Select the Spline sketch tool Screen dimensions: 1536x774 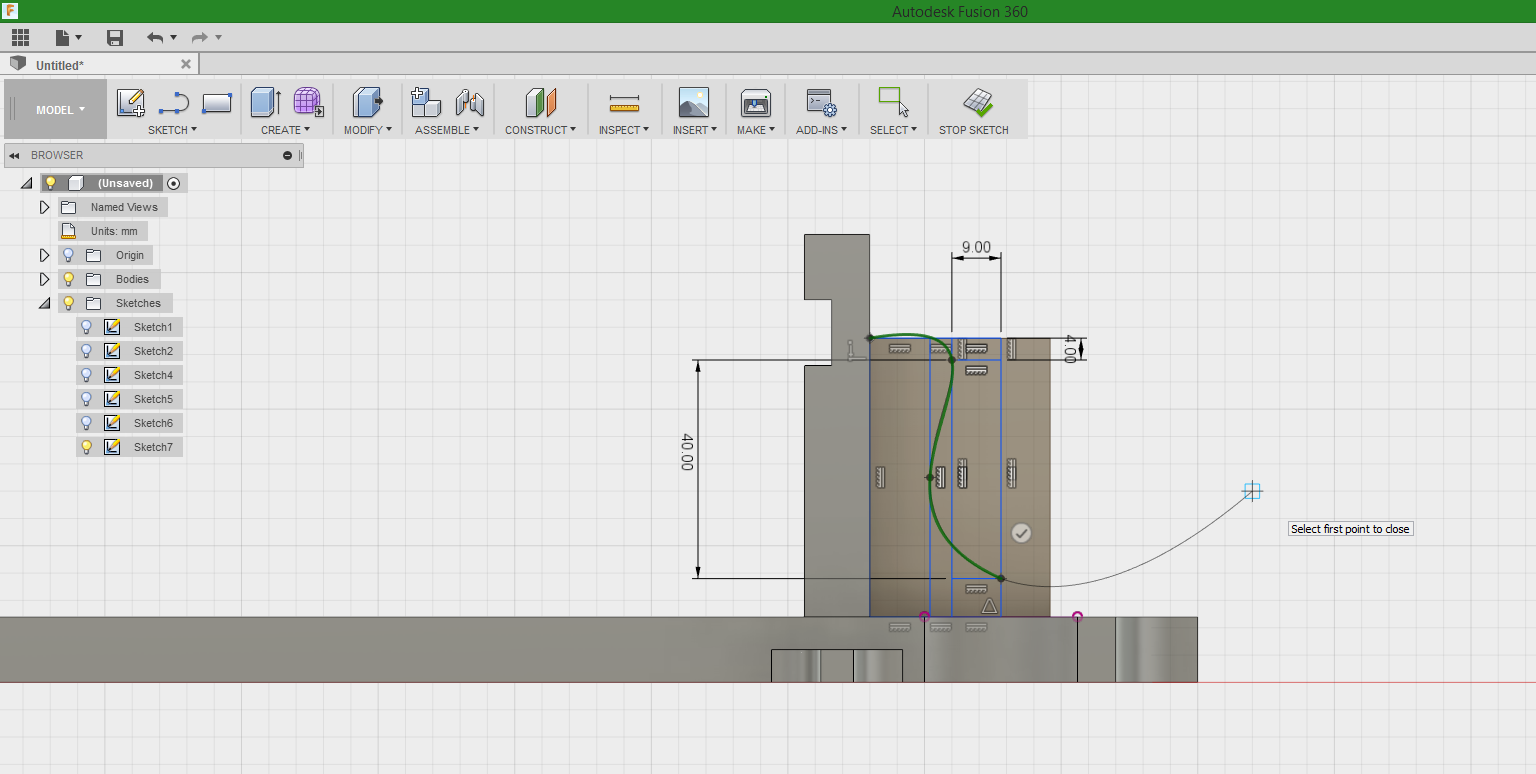pyautogui.click(x=174, y=102)
